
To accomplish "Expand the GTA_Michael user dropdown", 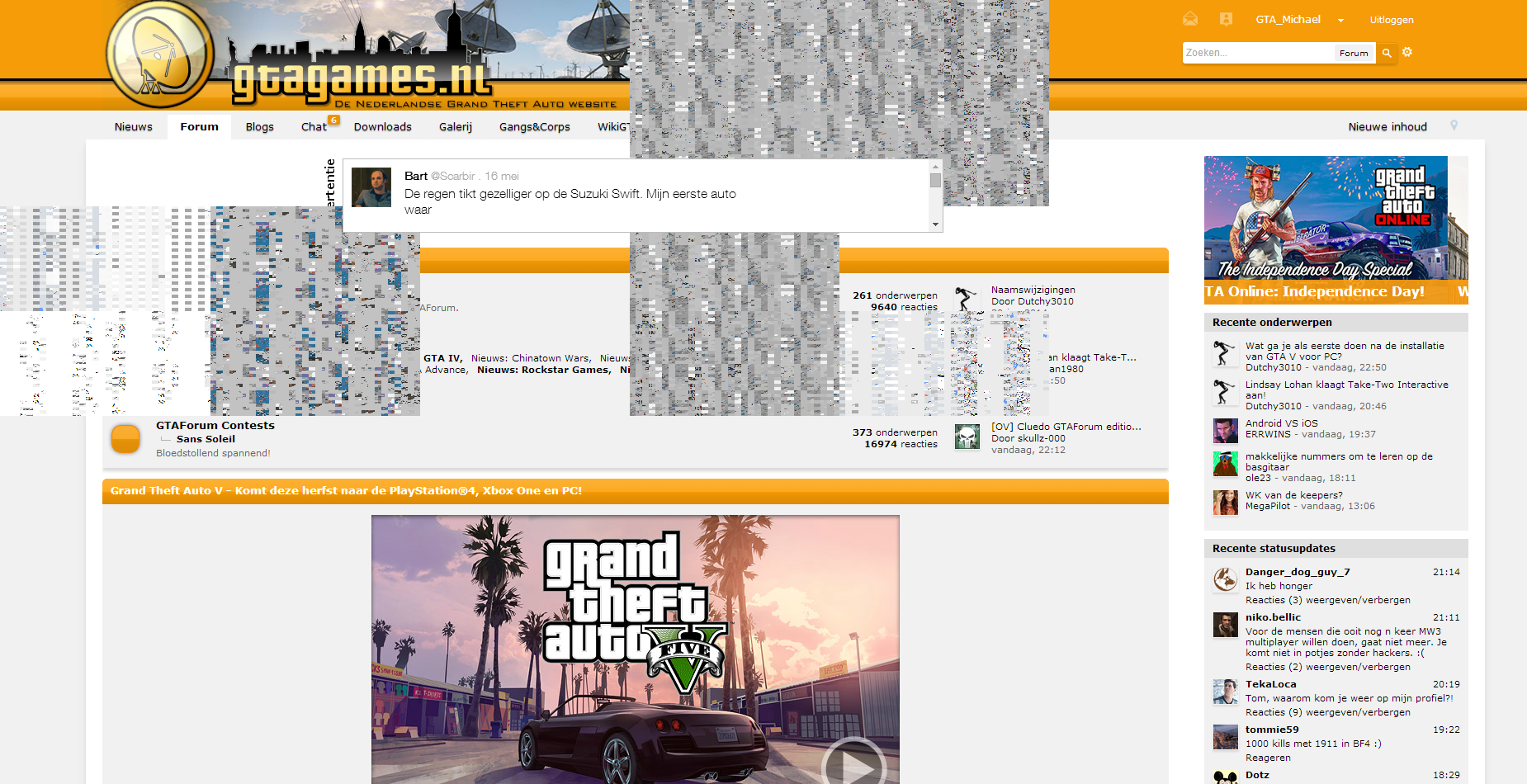I will [1300, 20].
